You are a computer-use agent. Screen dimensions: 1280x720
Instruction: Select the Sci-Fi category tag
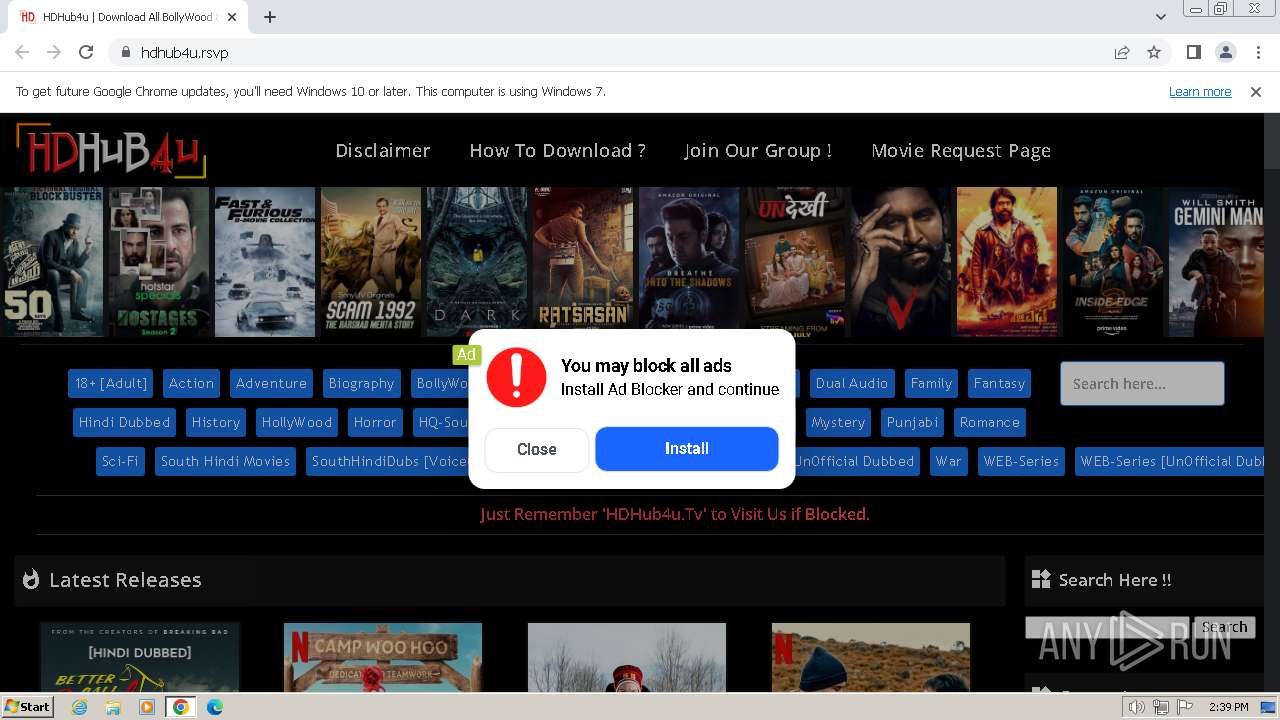(x=120, y=461)
